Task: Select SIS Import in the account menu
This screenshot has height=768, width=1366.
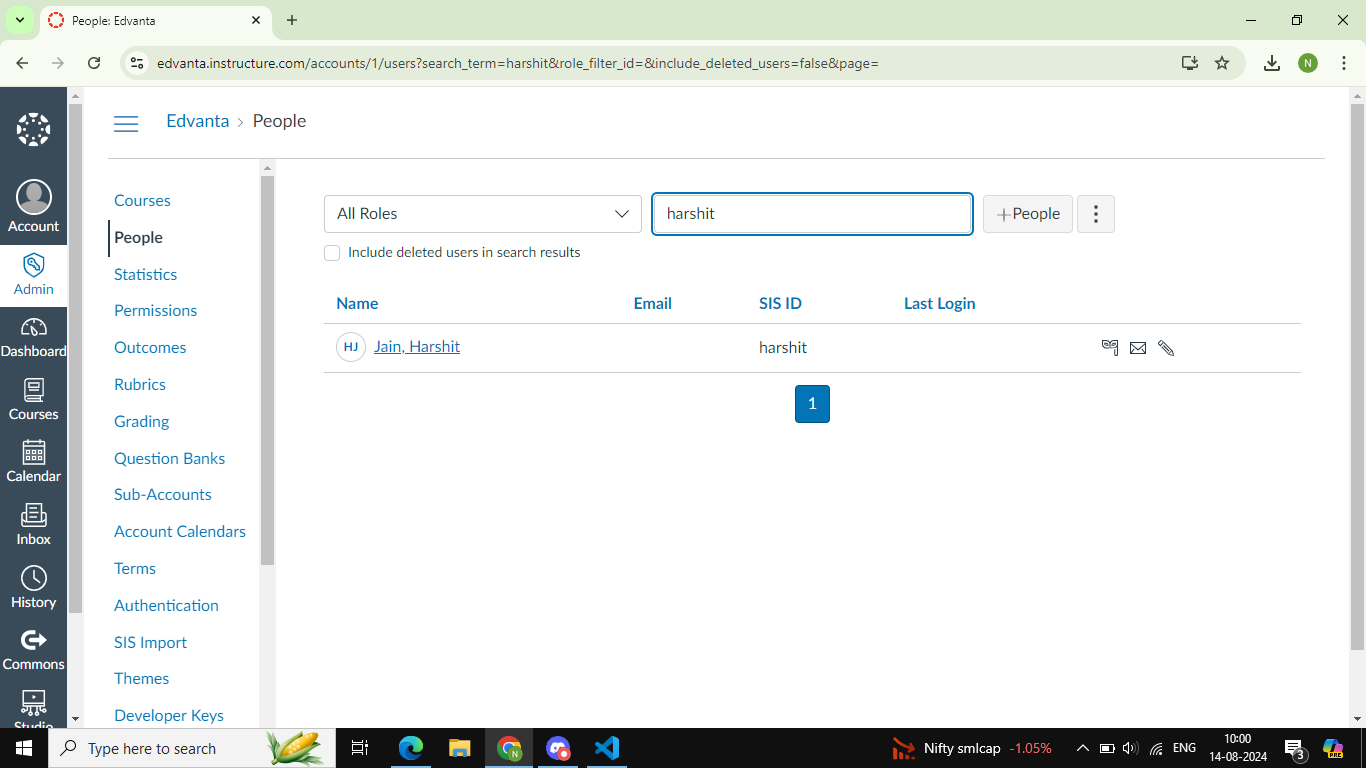Action: coord(150,642)
